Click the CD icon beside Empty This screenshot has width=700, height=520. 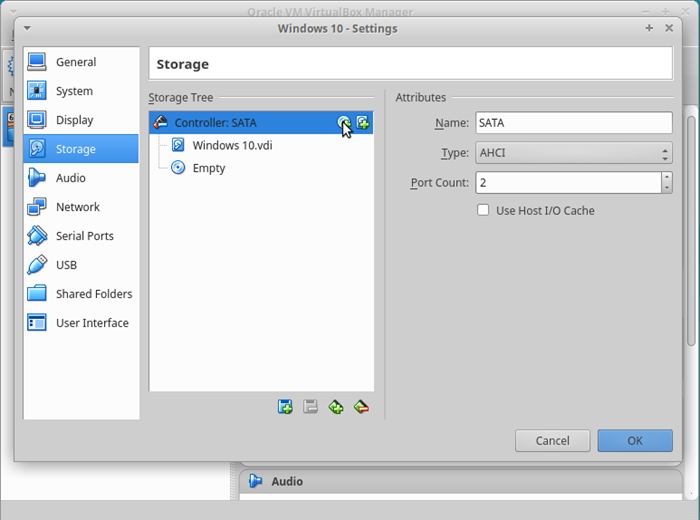(178, 168)
